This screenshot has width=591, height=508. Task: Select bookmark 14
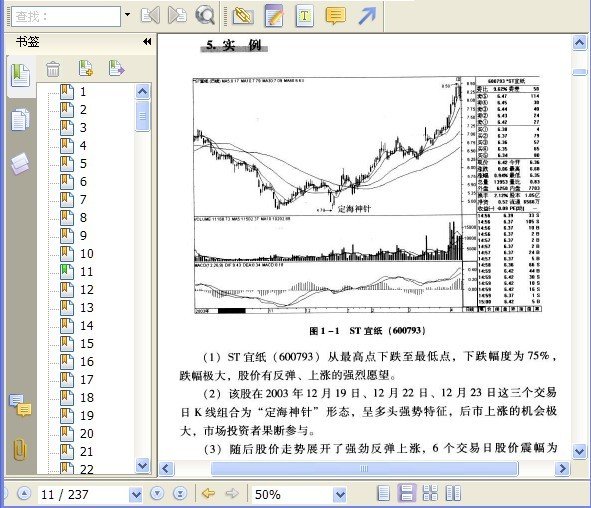[x=77, y=326]
